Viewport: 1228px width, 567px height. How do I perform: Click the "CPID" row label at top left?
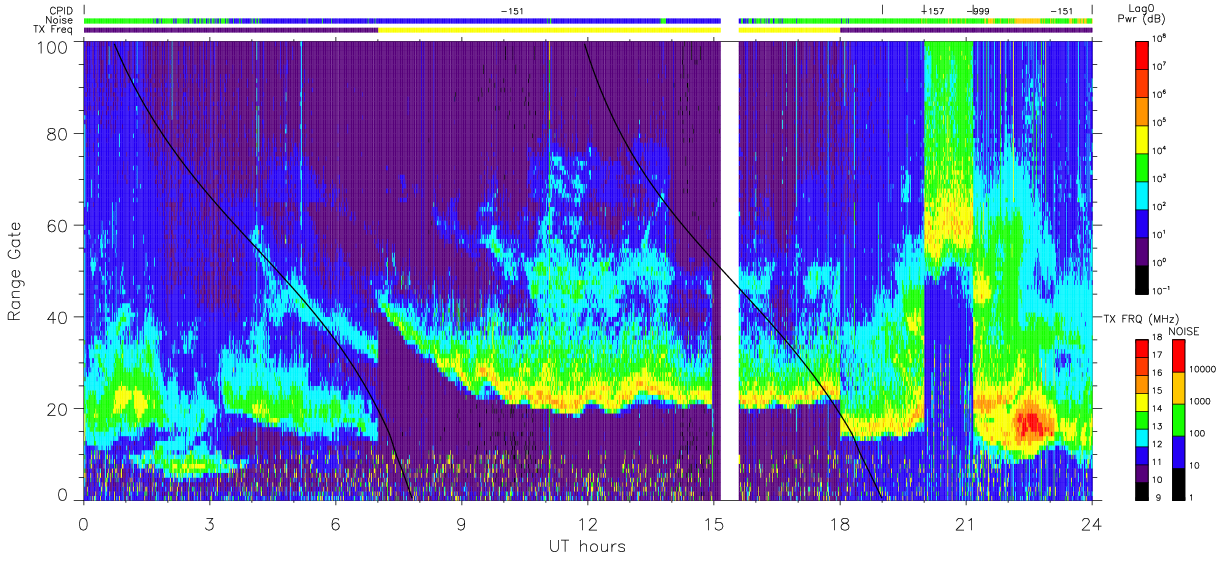[x=61, y=10]
